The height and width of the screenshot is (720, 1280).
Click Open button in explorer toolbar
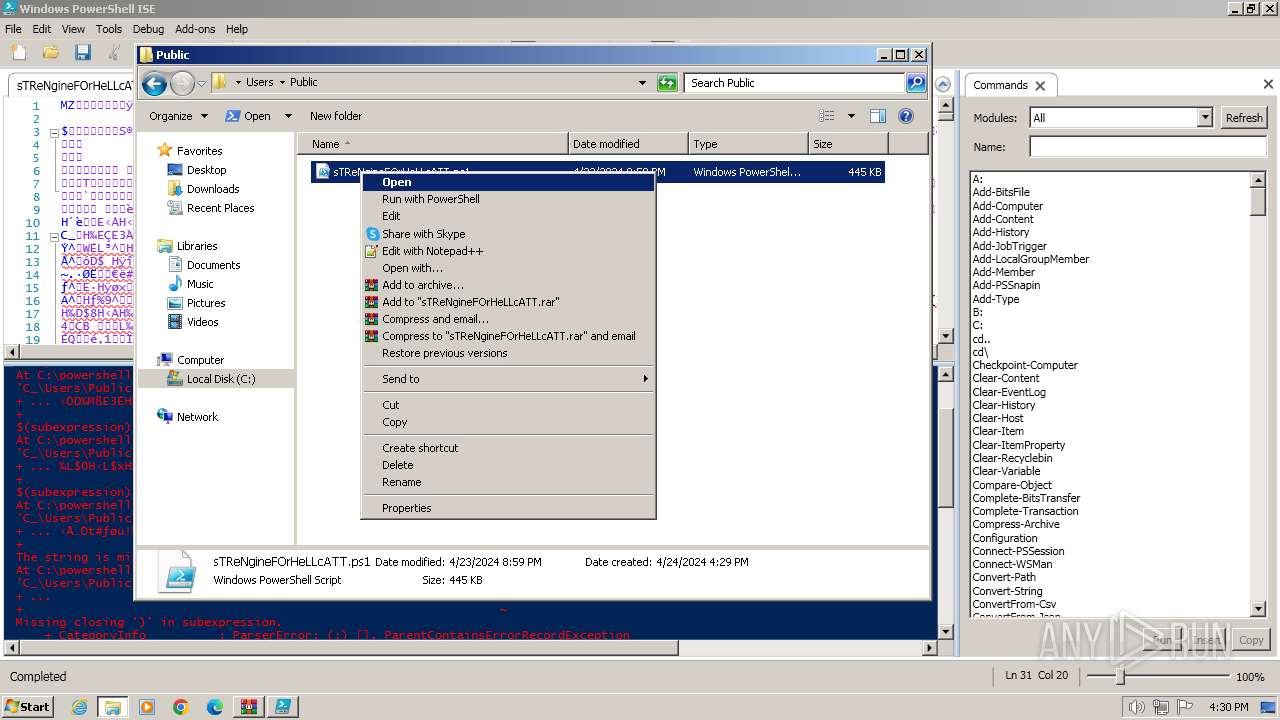point(248,116)
